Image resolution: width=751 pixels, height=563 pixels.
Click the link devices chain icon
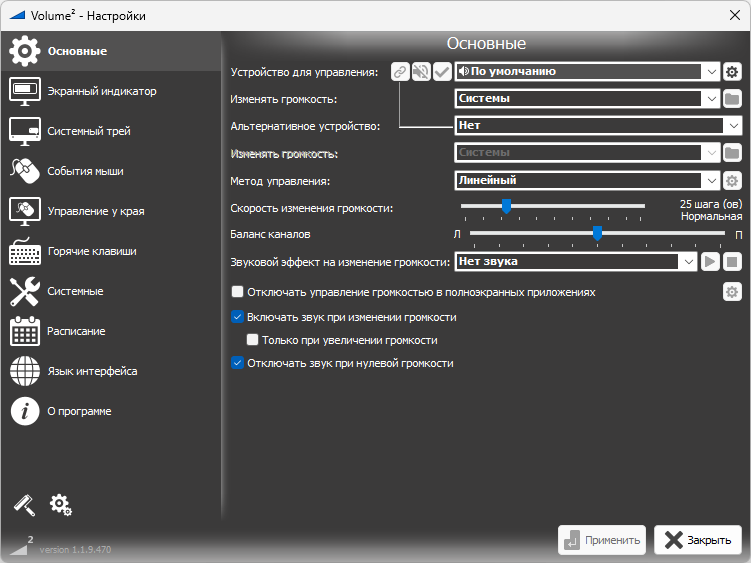click(x=400, y=72)
